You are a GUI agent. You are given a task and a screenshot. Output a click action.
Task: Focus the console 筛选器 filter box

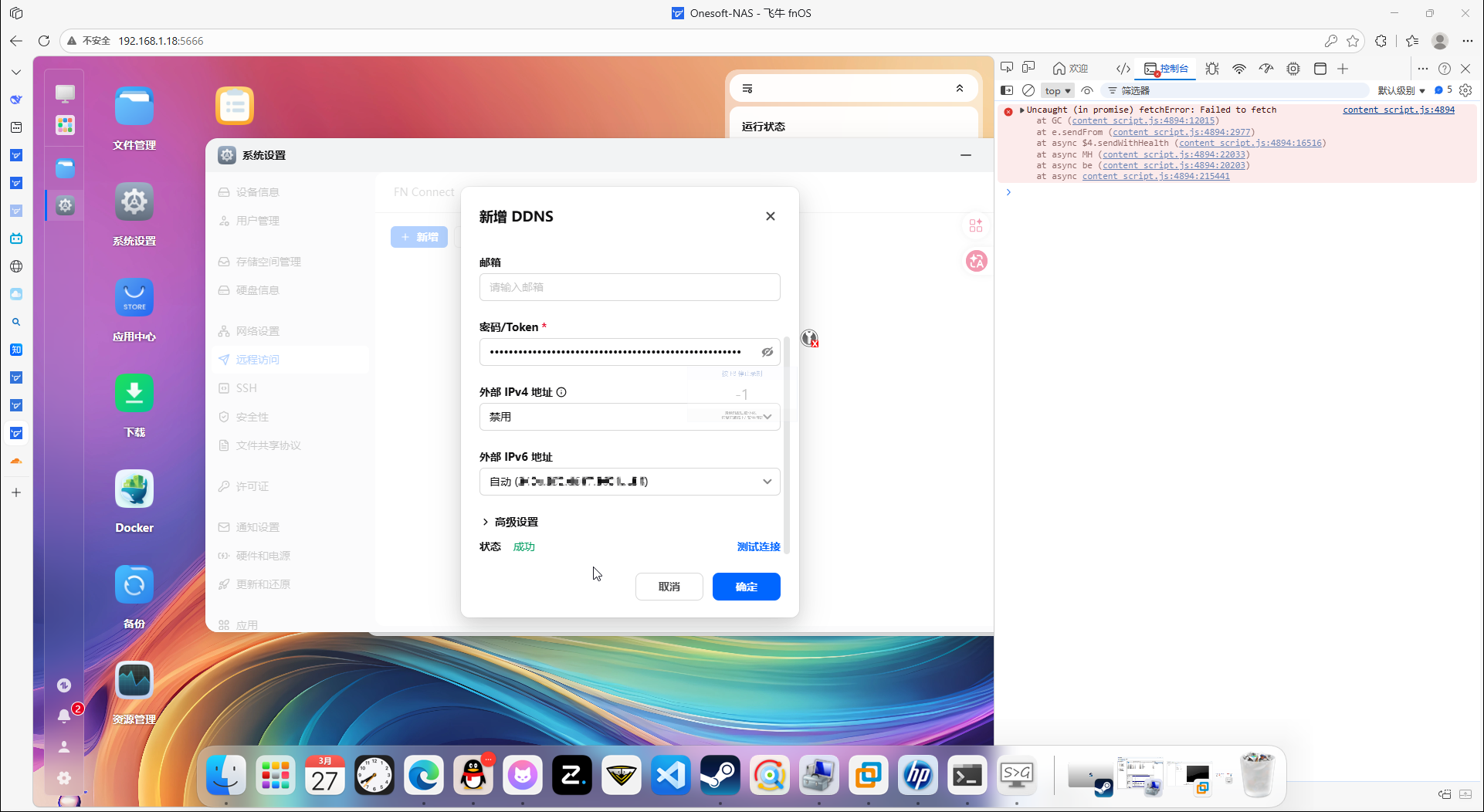click(x=1235, y=90)
